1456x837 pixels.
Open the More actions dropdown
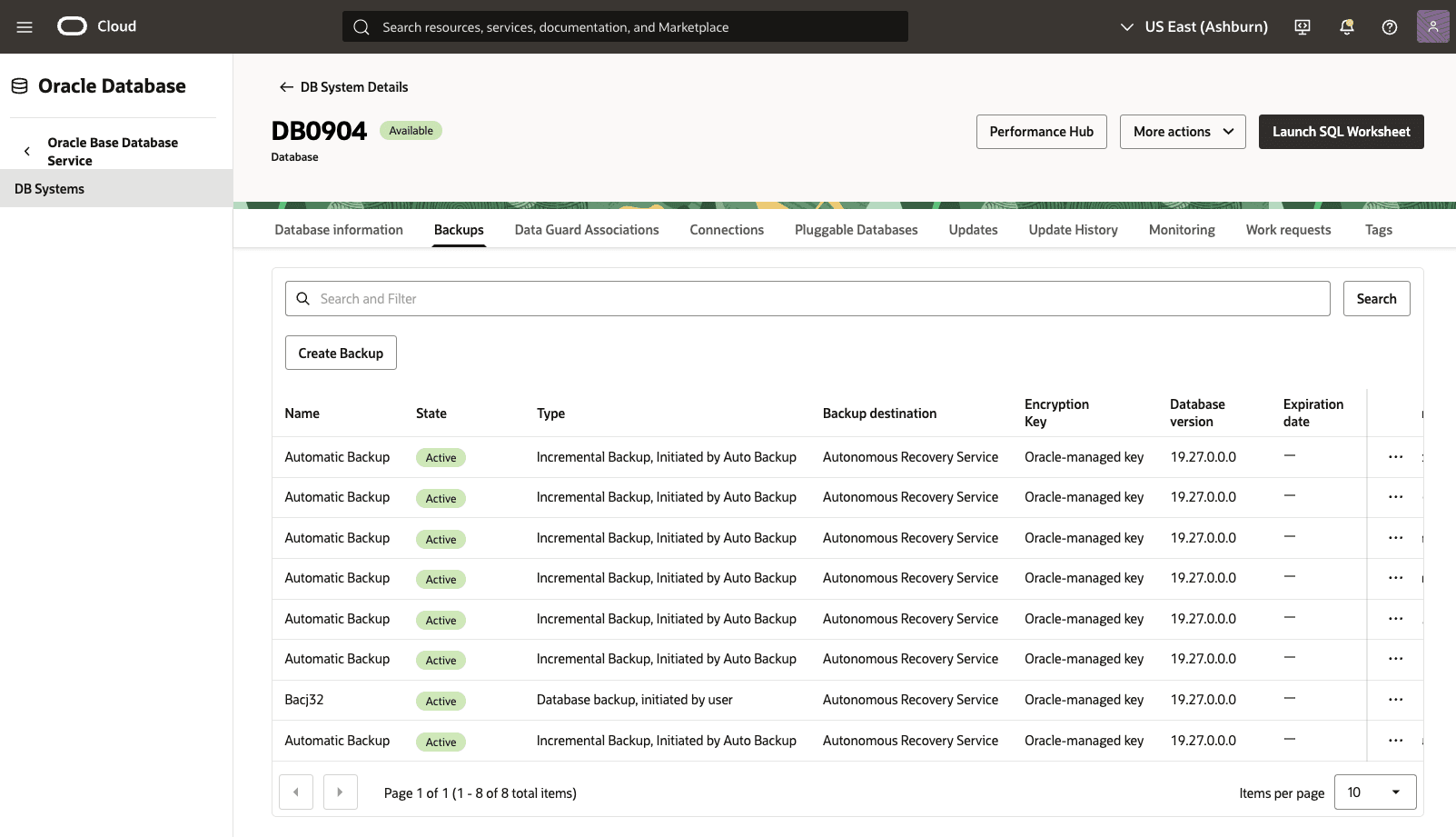(x=1182, y=131)
